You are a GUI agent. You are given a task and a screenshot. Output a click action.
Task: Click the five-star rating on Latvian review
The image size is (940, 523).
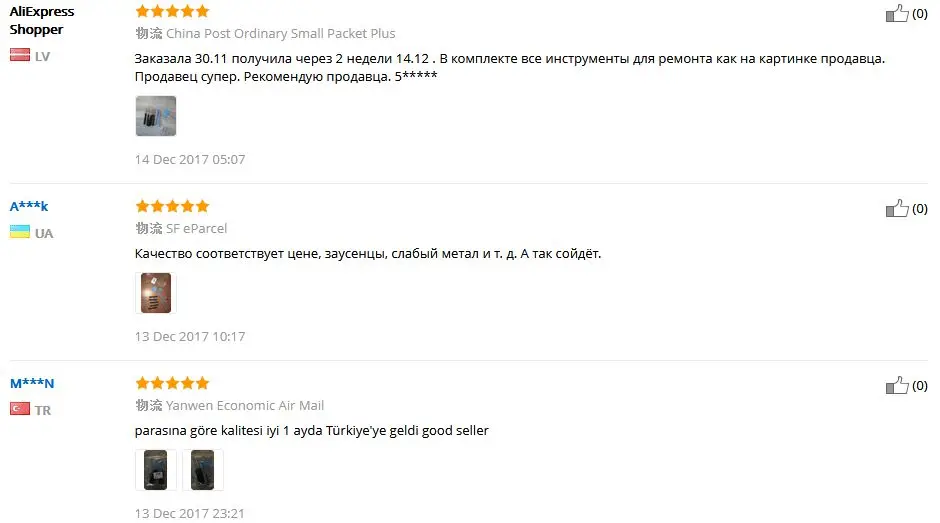172,11
